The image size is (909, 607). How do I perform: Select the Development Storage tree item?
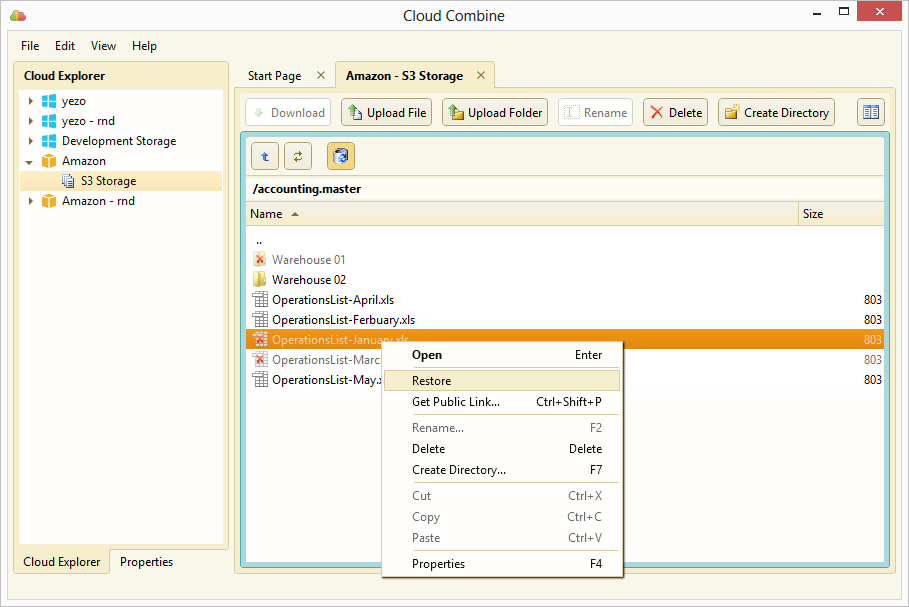[x=119, y=141]
